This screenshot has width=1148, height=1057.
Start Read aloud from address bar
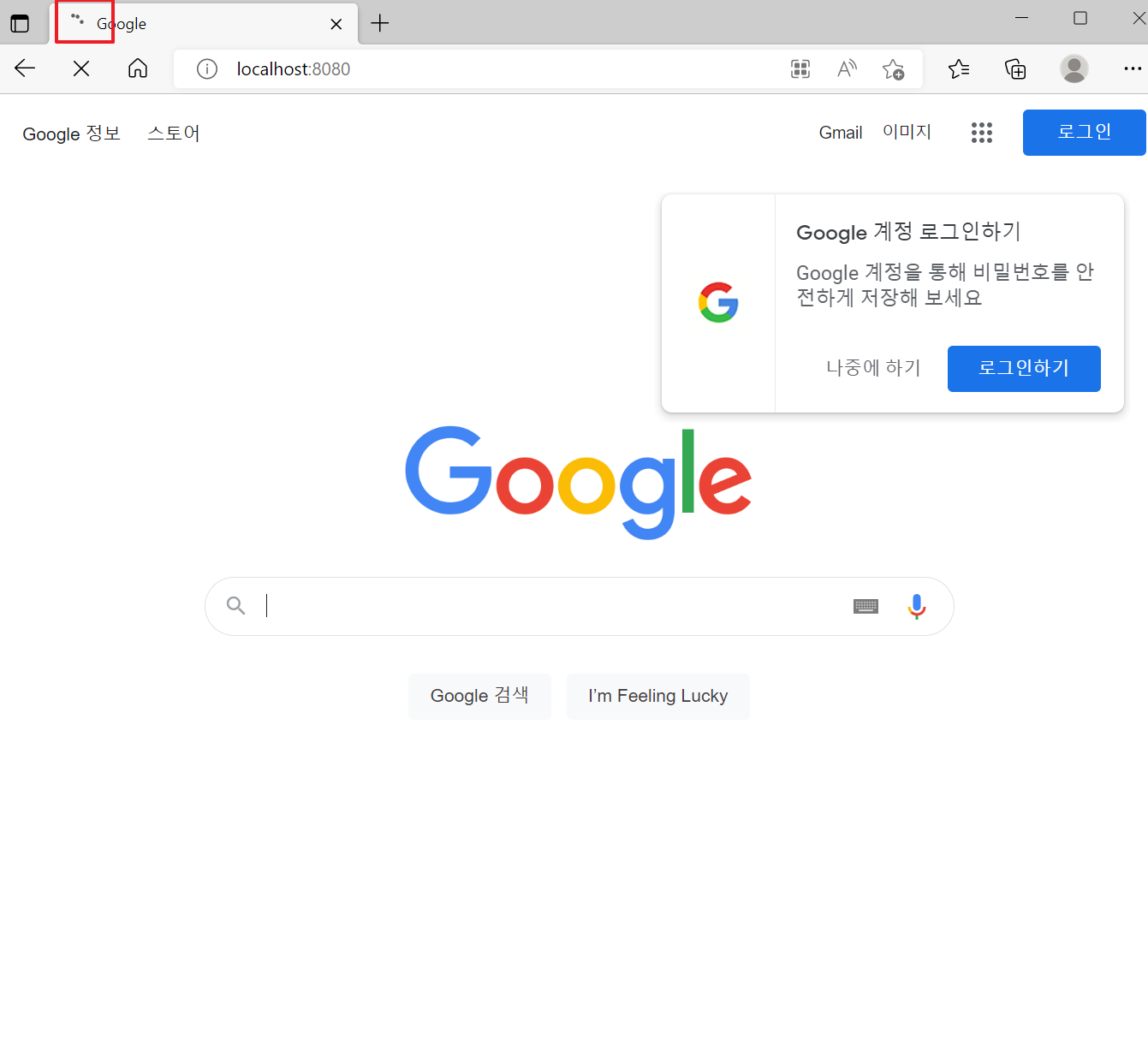847,68
